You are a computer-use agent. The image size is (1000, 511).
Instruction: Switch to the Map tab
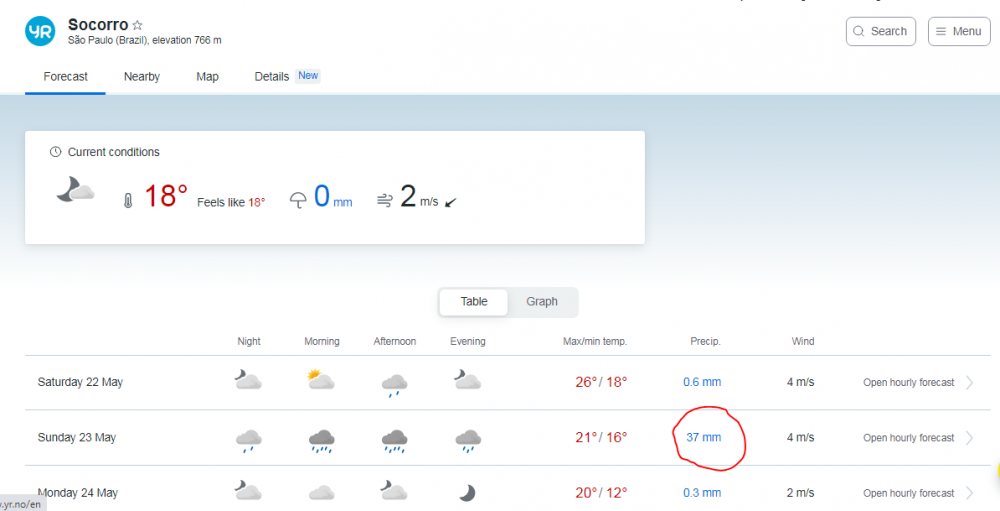(207, 76)
